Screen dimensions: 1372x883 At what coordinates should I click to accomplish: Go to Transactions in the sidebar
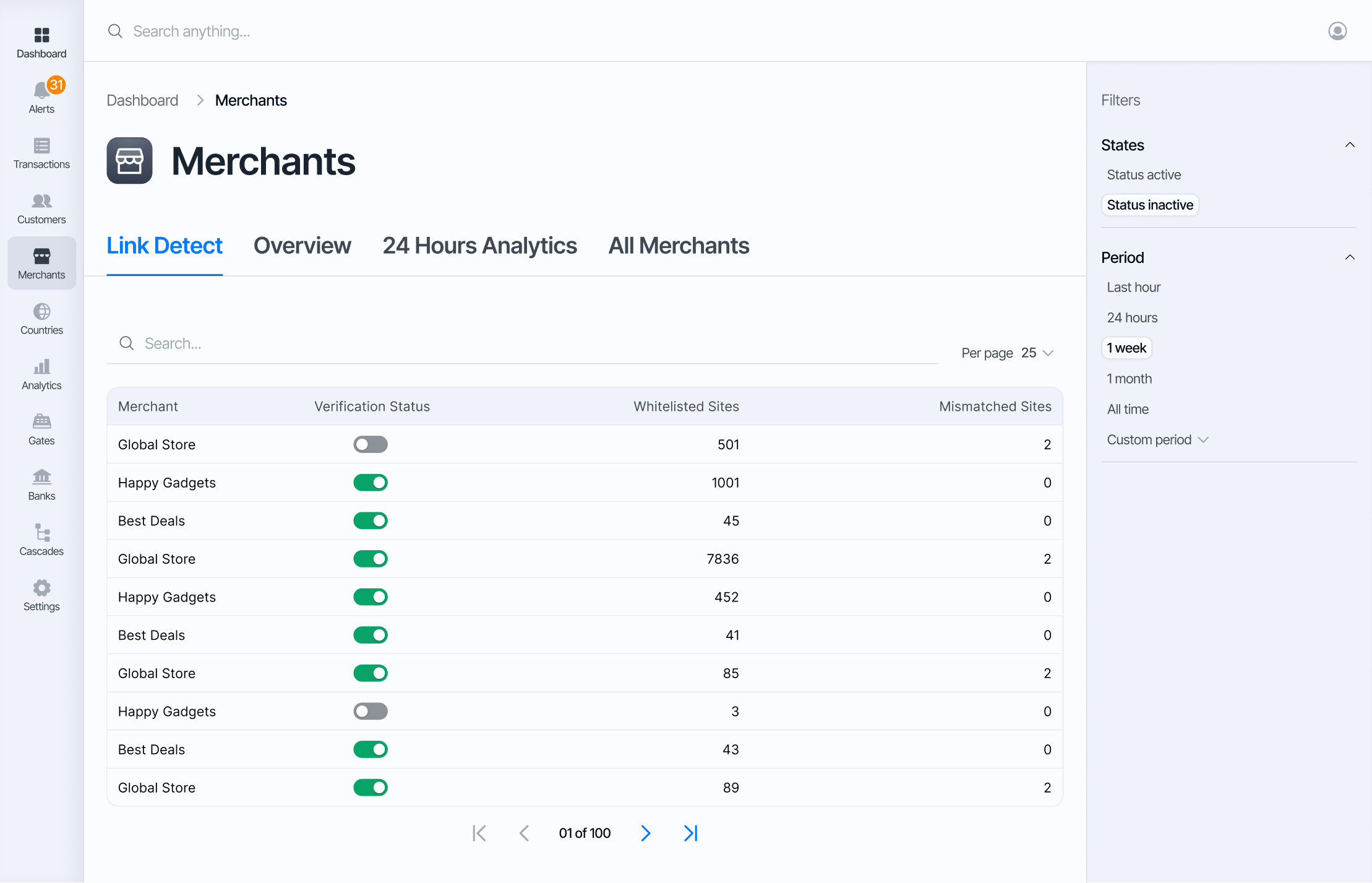pos(41,153)
